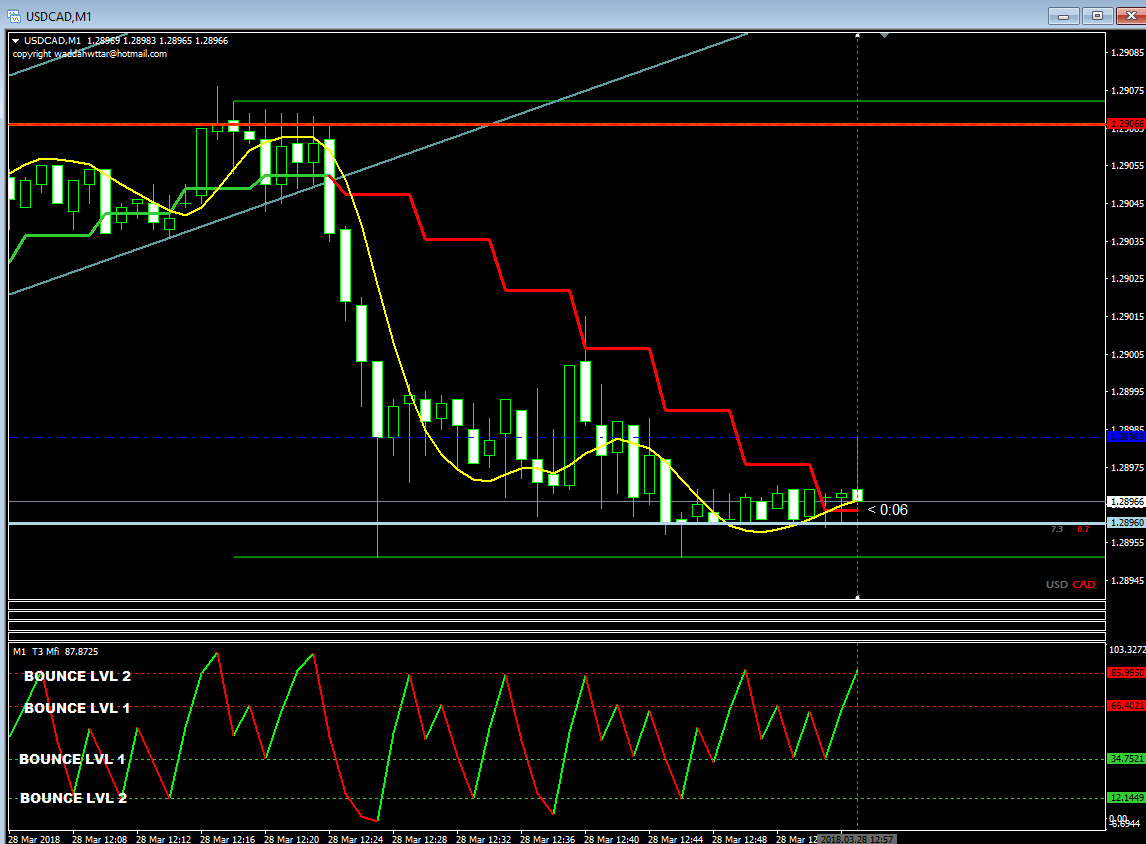The image size is (1146, 844).
Task: Click the USDCAD chart window icon
Action: pyautogui.click(x=14, y=15)
